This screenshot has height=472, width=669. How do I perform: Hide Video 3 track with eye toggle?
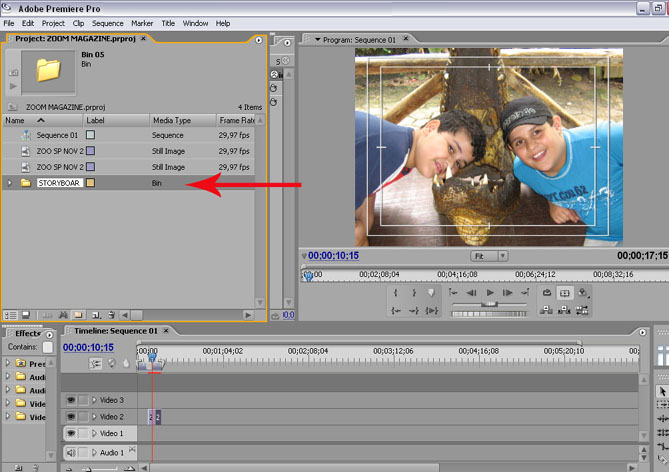point(71,400)
